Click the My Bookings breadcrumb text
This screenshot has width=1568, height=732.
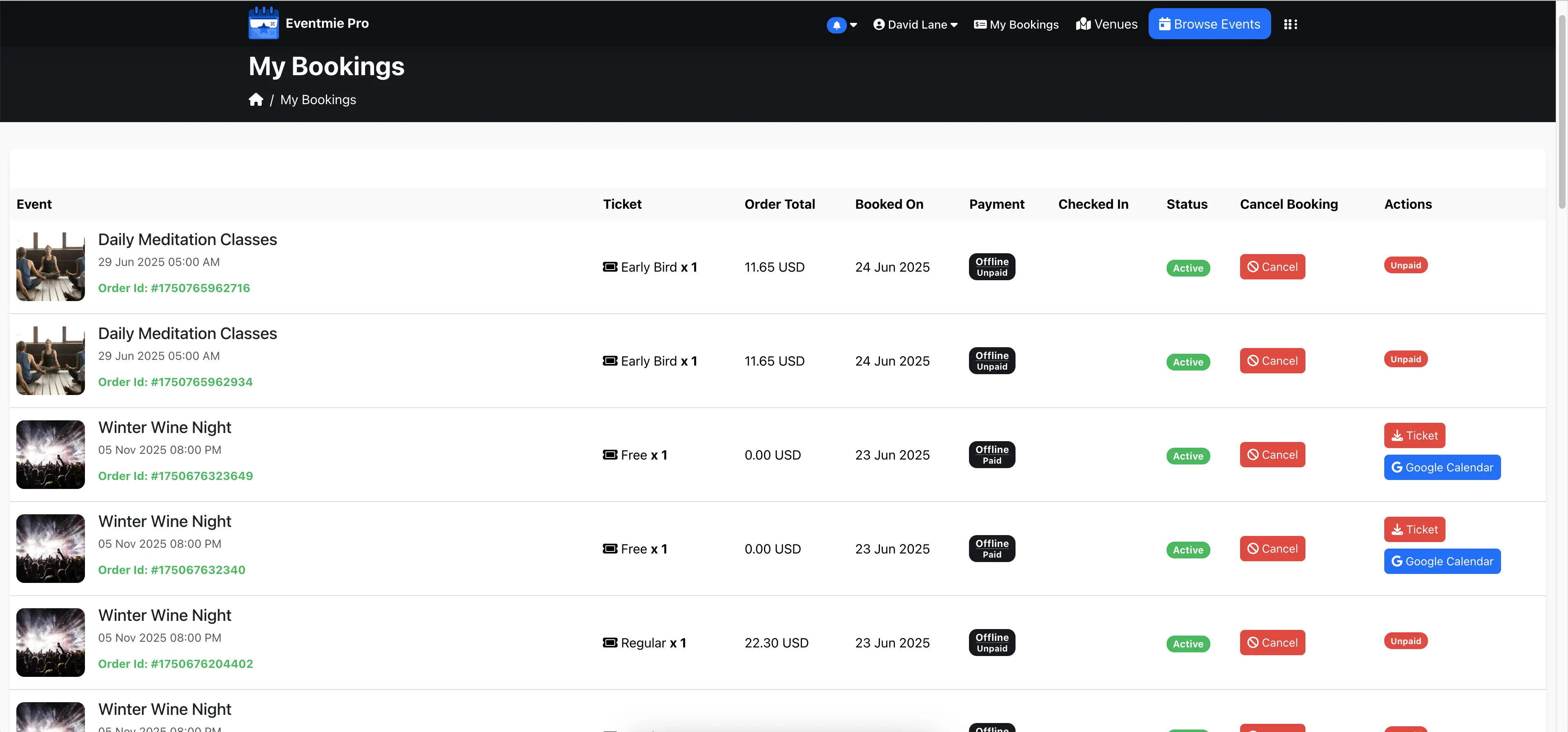318,100
